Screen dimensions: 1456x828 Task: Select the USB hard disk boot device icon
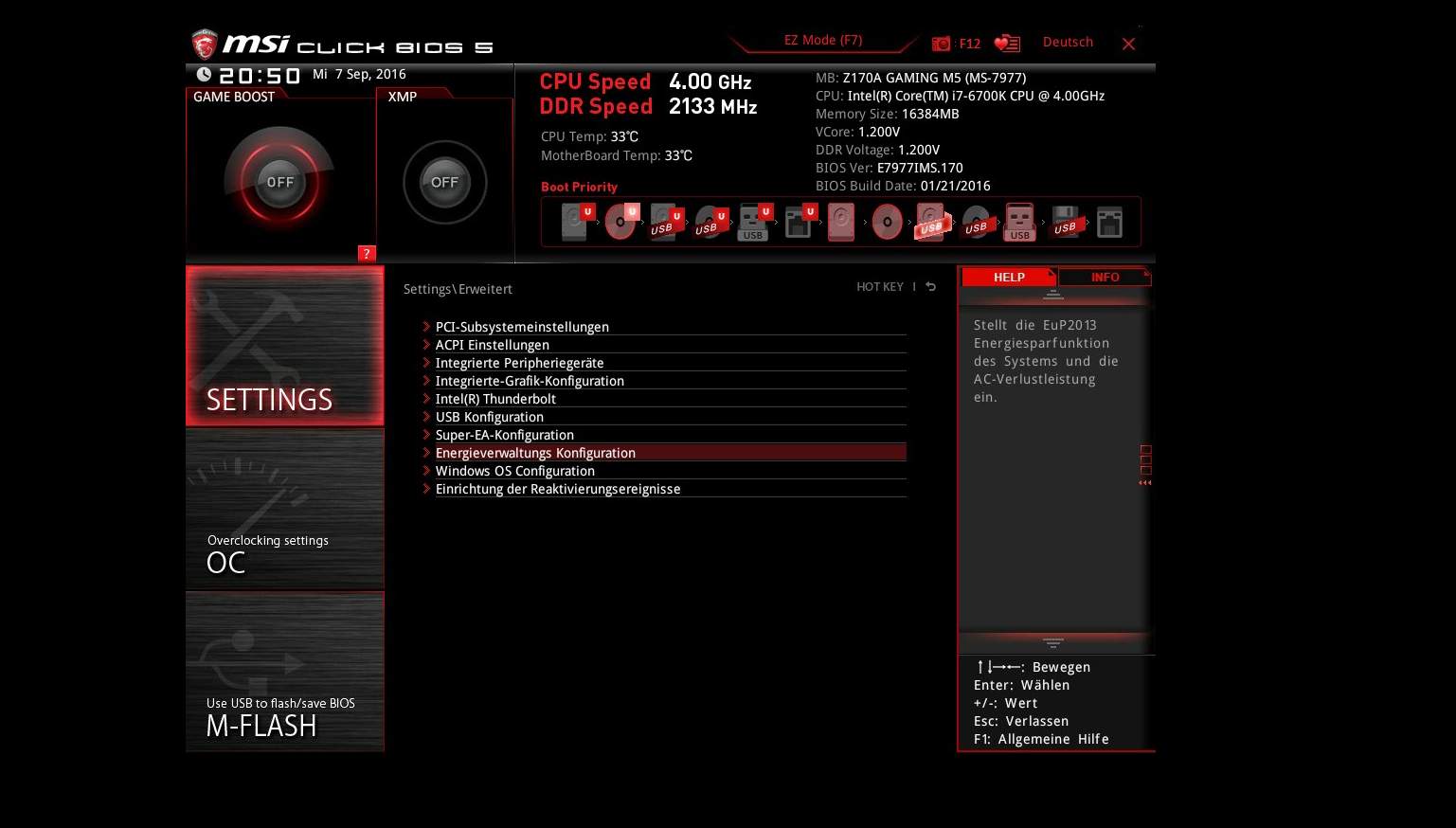point(931,221)
